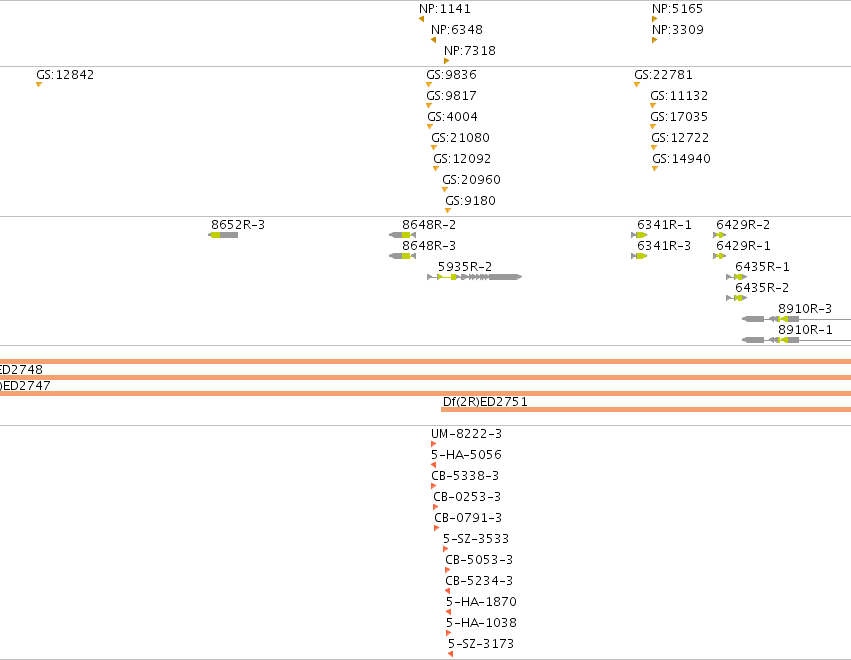Click the red arrow under 5-SZ-3533

click(x=446, y=549)
